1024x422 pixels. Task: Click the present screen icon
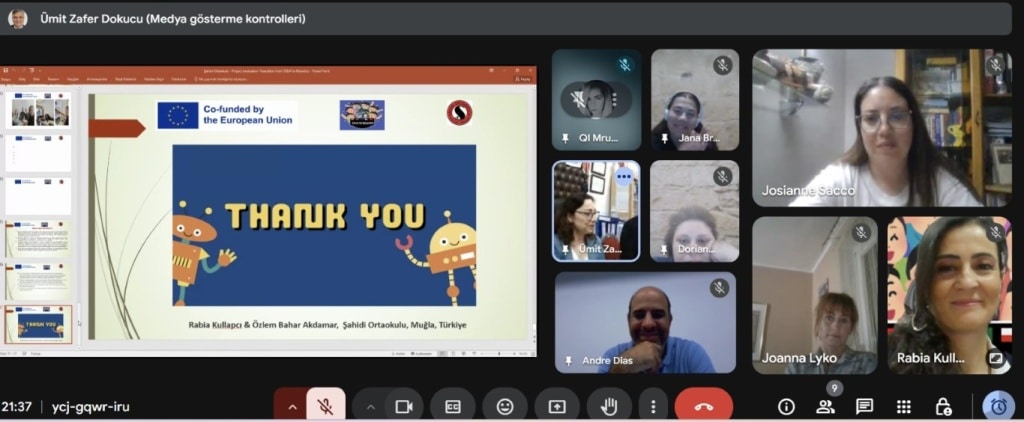pyautogui.click(x=556, y=406)
